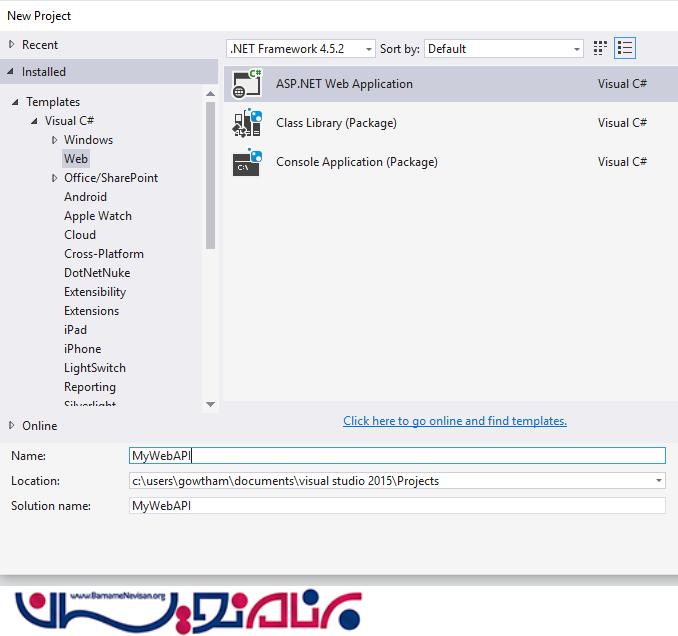Select the ASP.NET Web Application template icon
678x636 pixels.
[247, 84]
